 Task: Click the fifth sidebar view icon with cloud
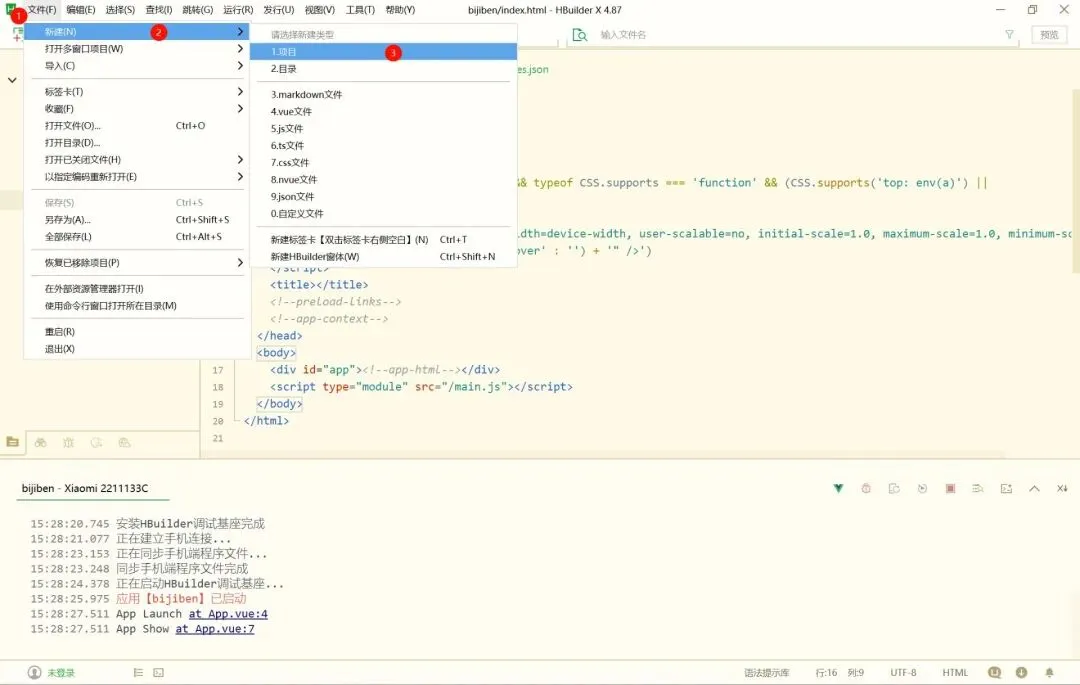[124, 442]
